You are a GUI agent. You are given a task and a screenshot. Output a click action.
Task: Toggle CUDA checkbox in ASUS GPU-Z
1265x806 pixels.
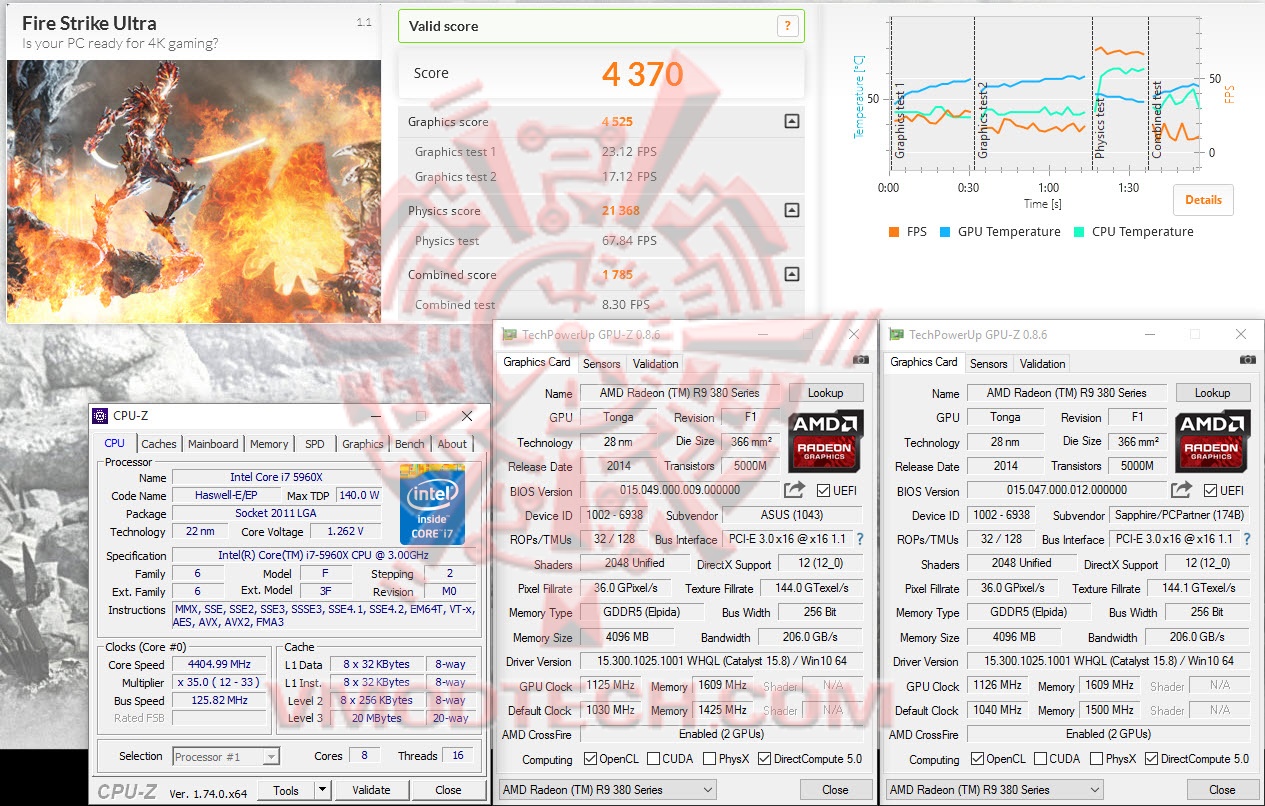[x=654, y=759]
